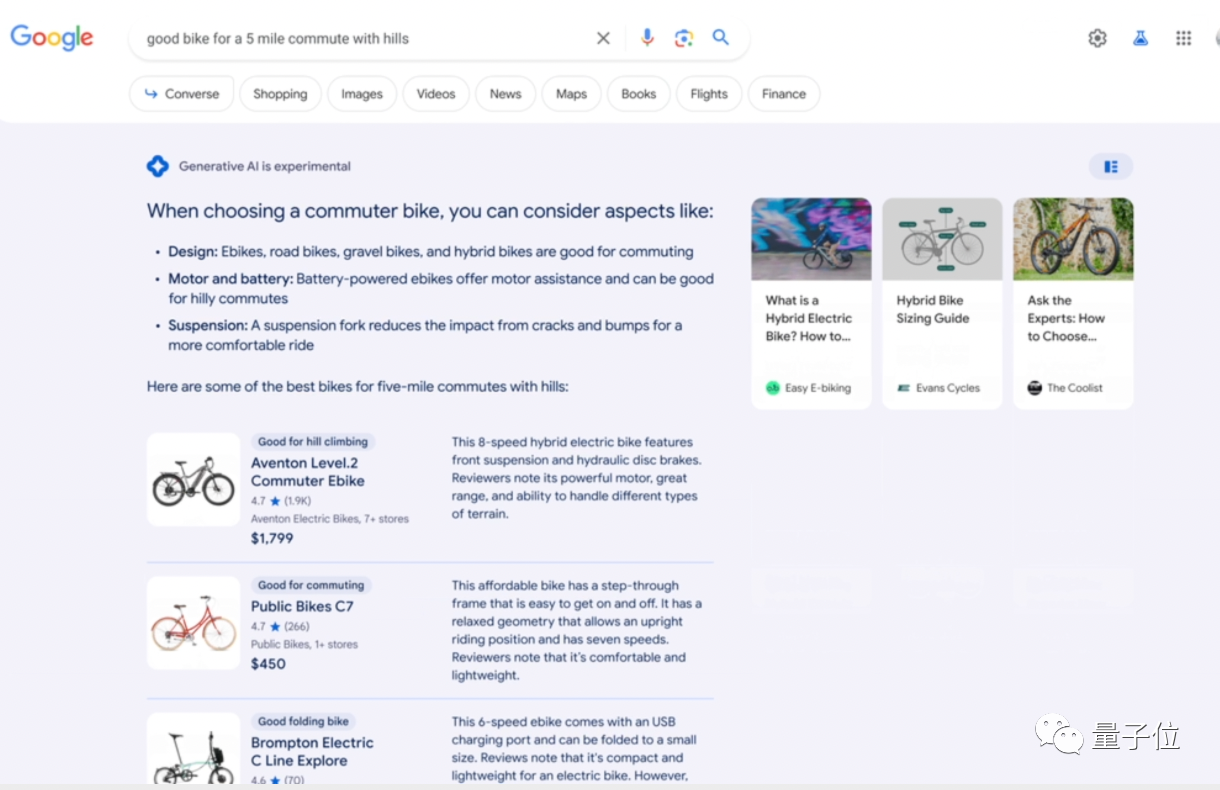Clear the search query with X icon
1220x790 pixels.
603,38
